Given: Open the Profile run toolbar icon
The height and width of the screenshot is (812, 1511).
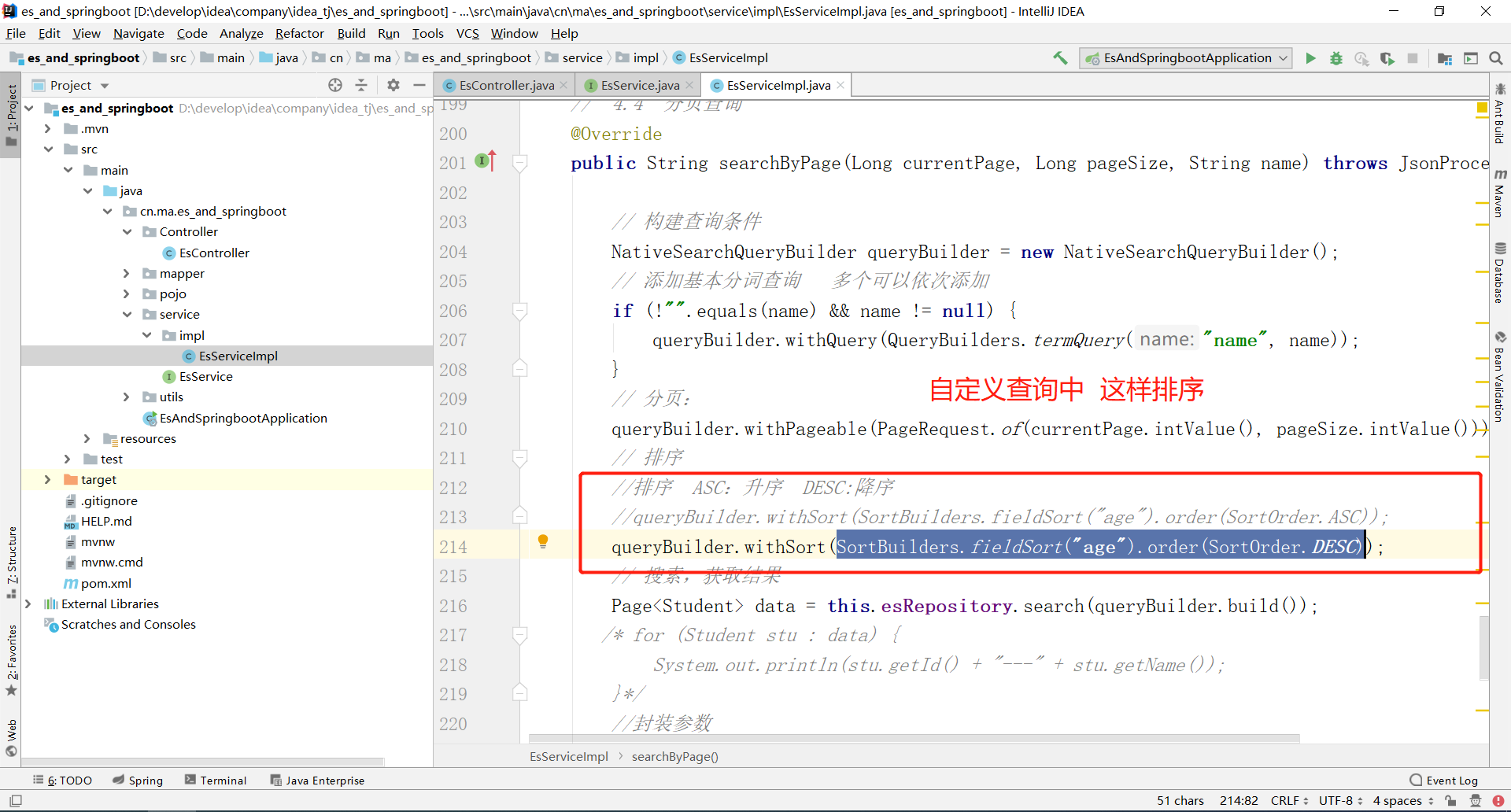Looking at the screenshot, I should pyautogui.click(x=1361, y=58).
